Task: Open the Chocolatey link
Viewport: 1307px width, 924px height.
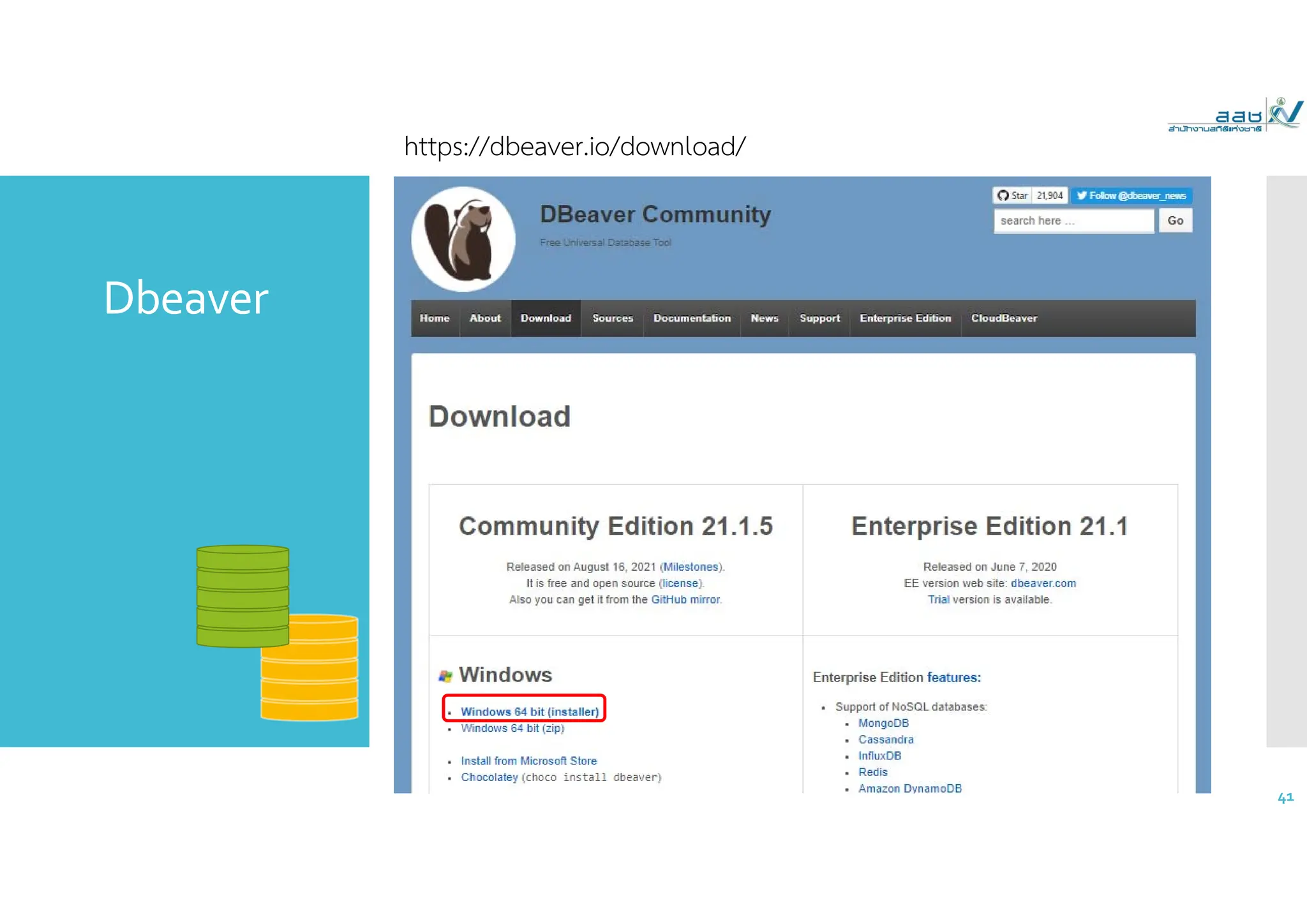Action: click(489, 777)
